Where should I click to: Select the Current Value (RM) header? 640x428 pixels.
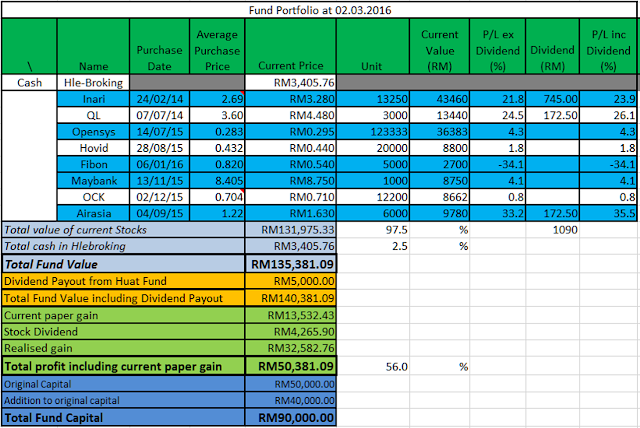[440, 46]
